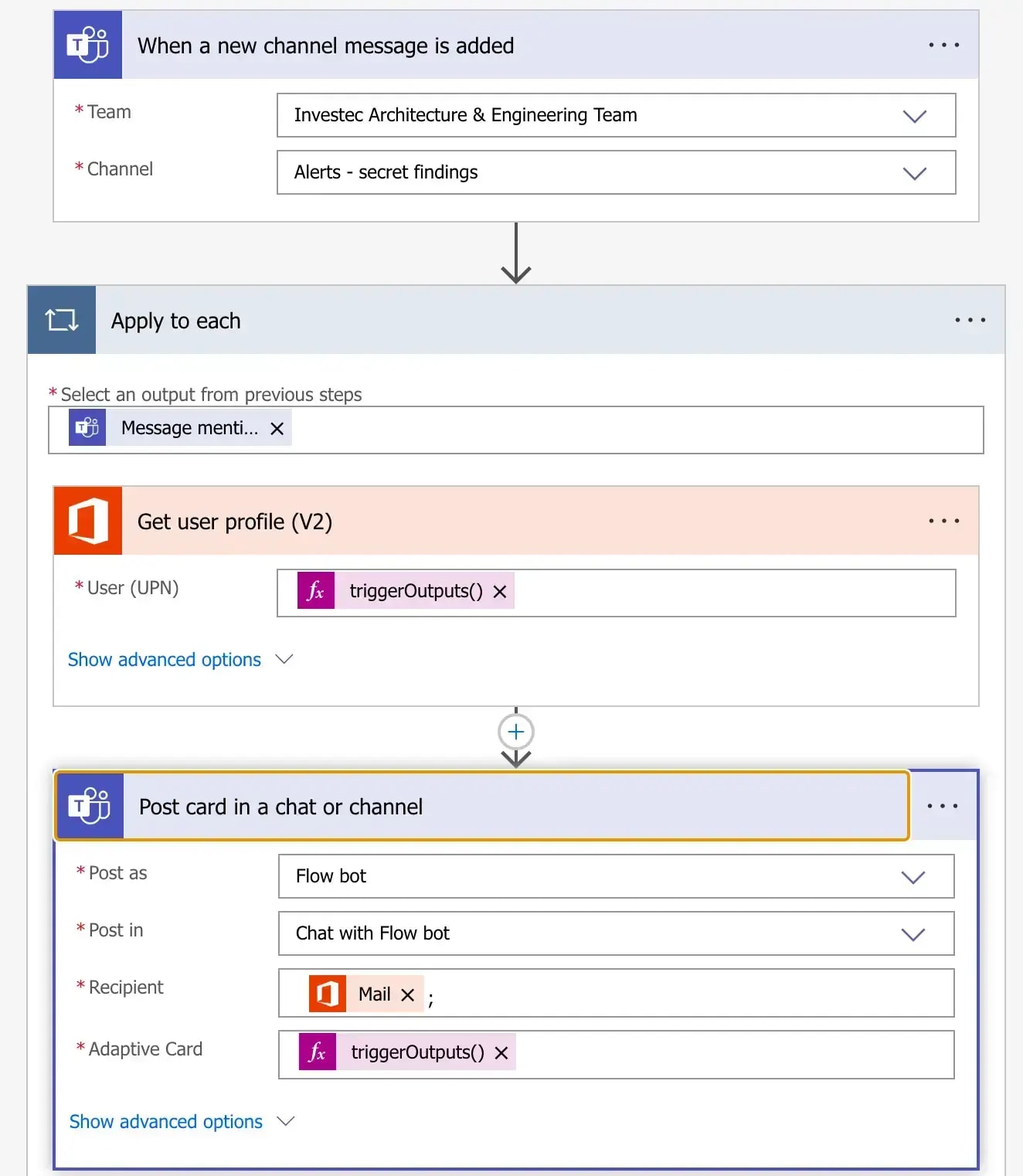Click the Teams icon on the trigger card
1023x1176 pixels.
(x=87, y=45)
